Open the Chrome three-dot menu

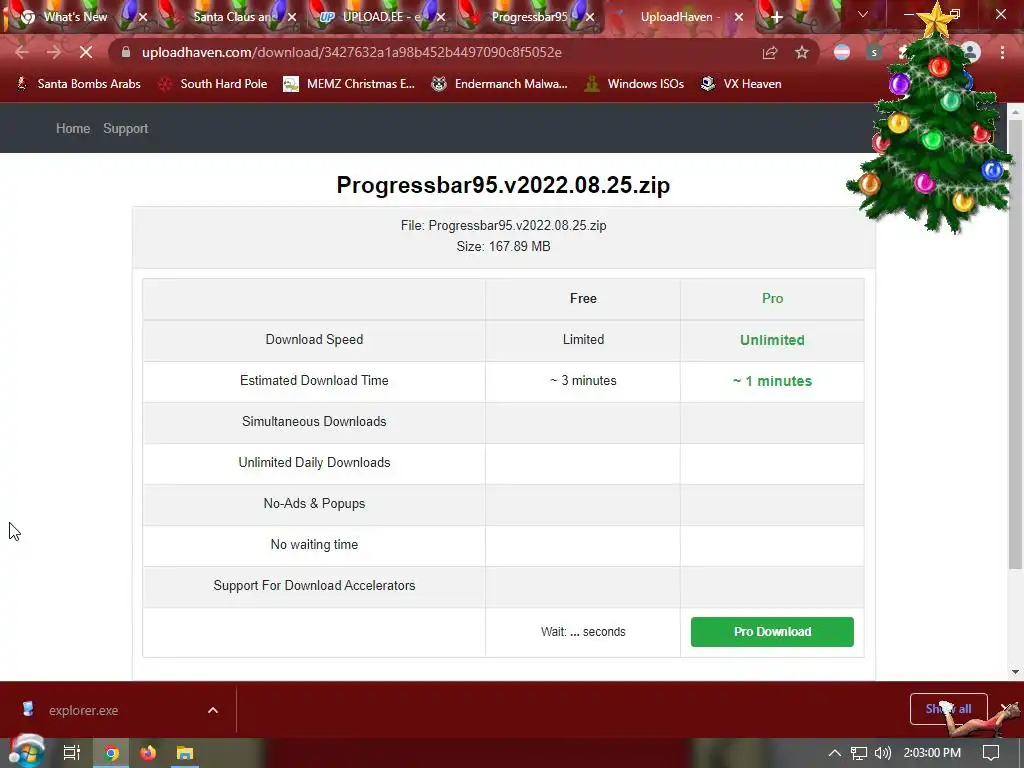[1002, 52]
